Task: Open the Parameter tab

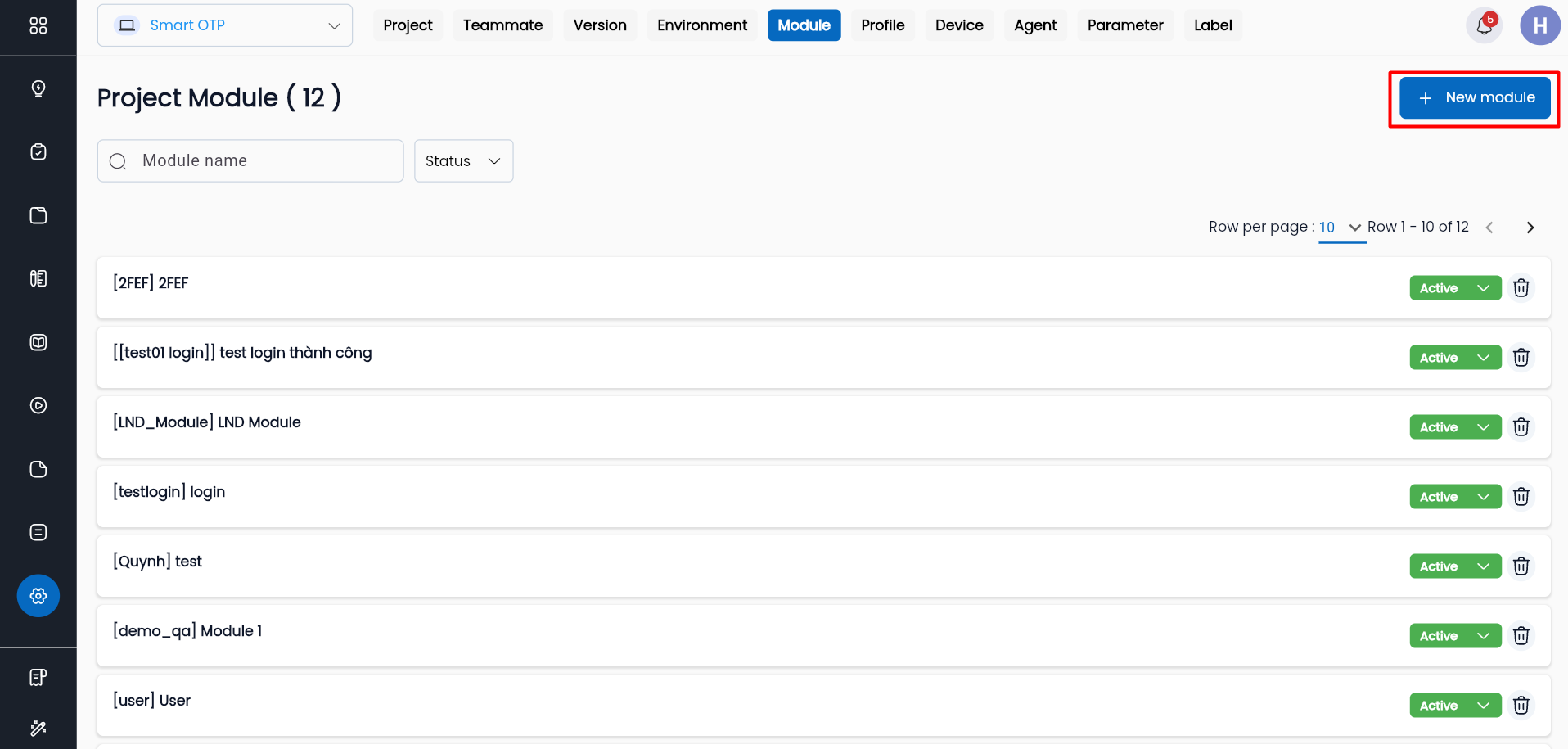Action: point(1124,25)
